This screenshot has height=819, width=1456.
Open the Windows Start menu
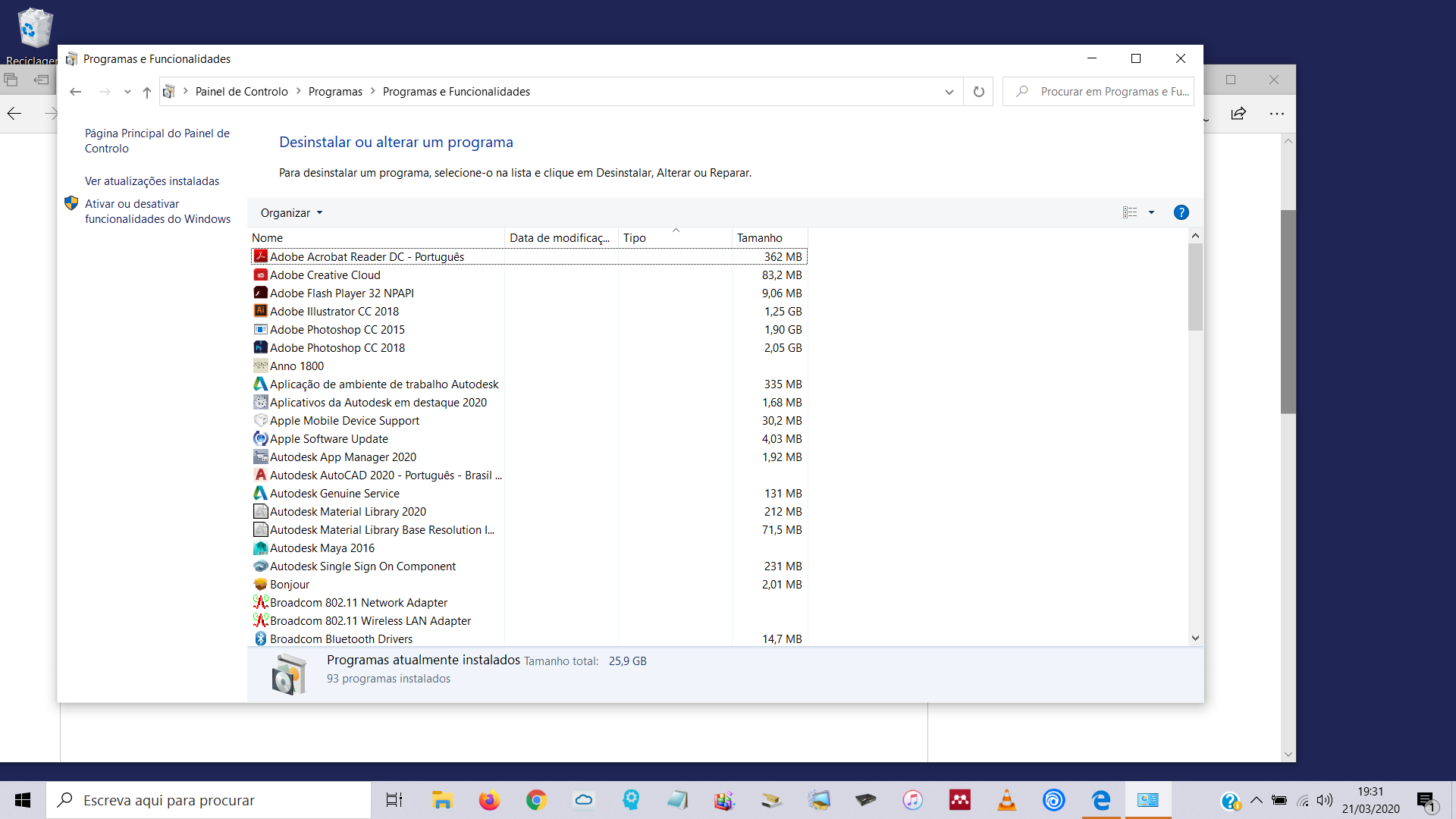(x=23, y=800)
